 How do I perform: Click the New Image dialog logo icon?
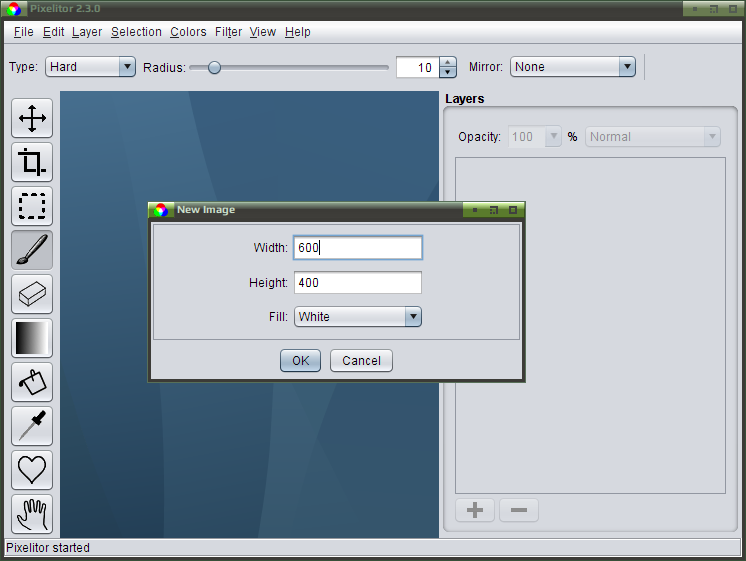tap(161, 210)
